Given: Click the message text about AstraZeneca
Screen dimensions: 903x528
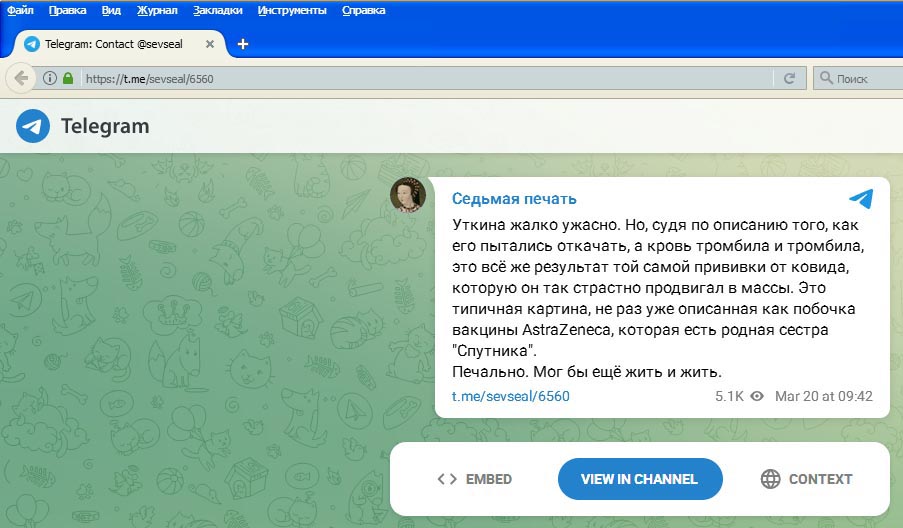Looking at the screenshot, I should click(657, 298).
